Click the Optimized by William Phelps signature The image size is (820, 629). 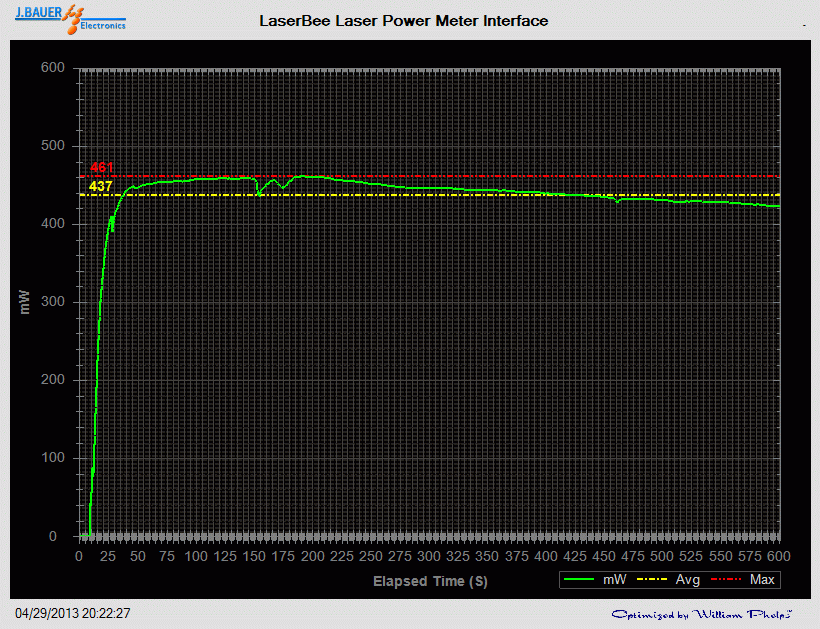[x=700, y=614]
